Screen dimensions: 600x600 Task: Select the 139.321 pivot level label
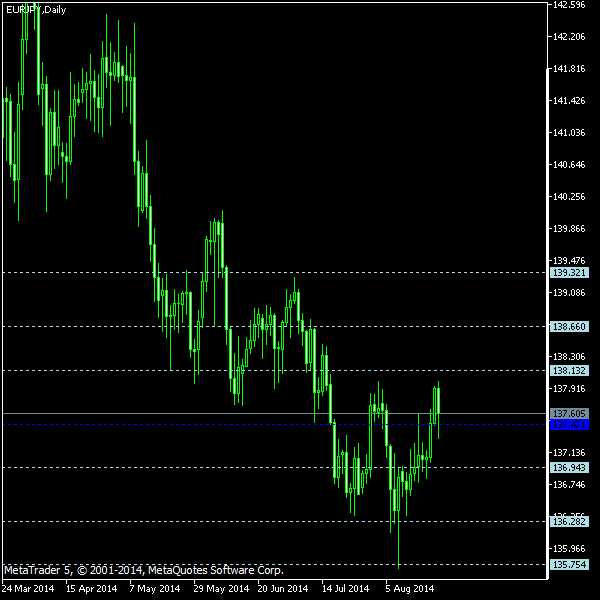click(x=569, y=273)
